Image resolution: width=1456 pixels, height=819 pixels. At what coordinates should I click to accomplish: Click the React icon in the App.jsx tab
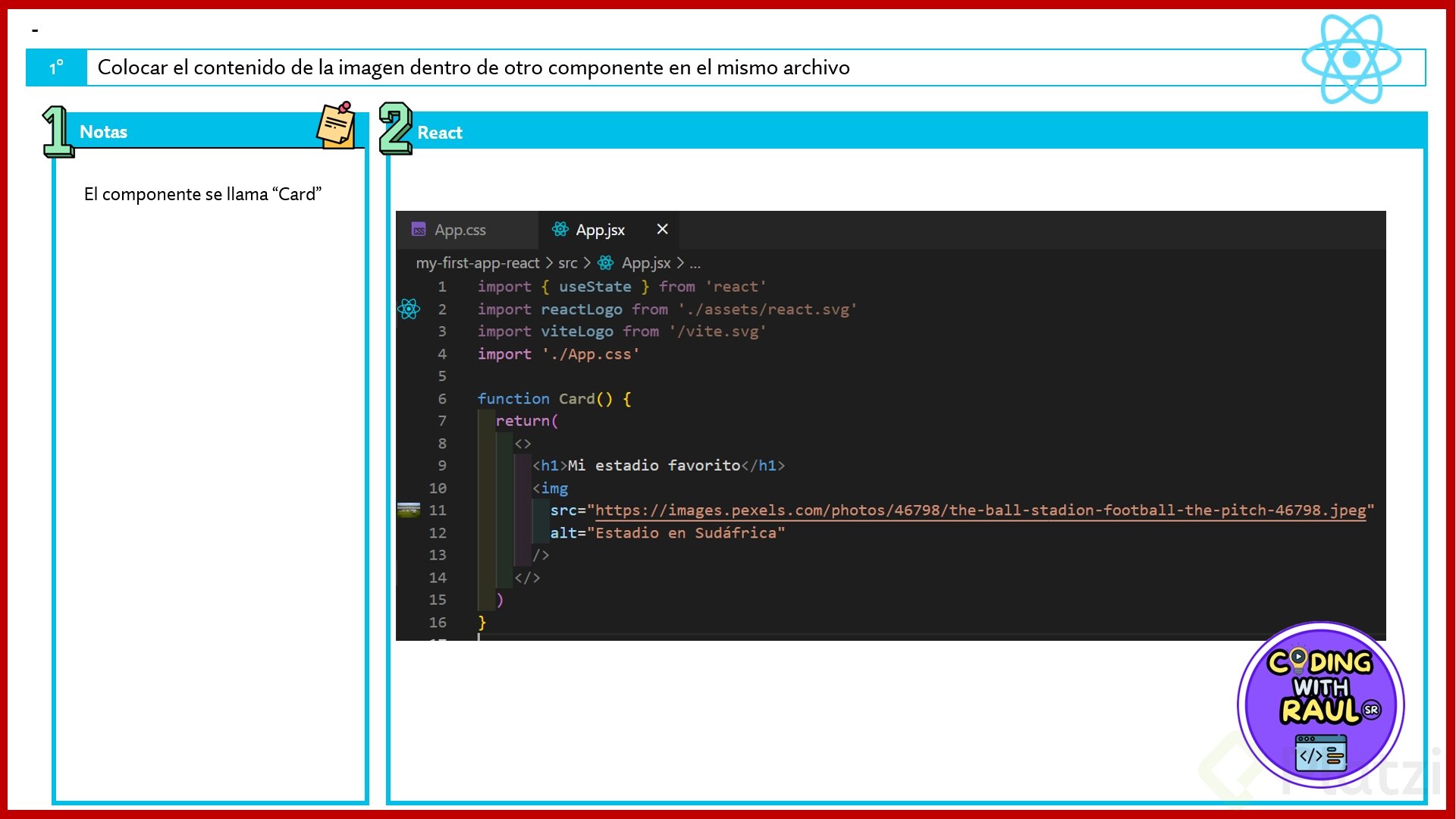(560, 229)
